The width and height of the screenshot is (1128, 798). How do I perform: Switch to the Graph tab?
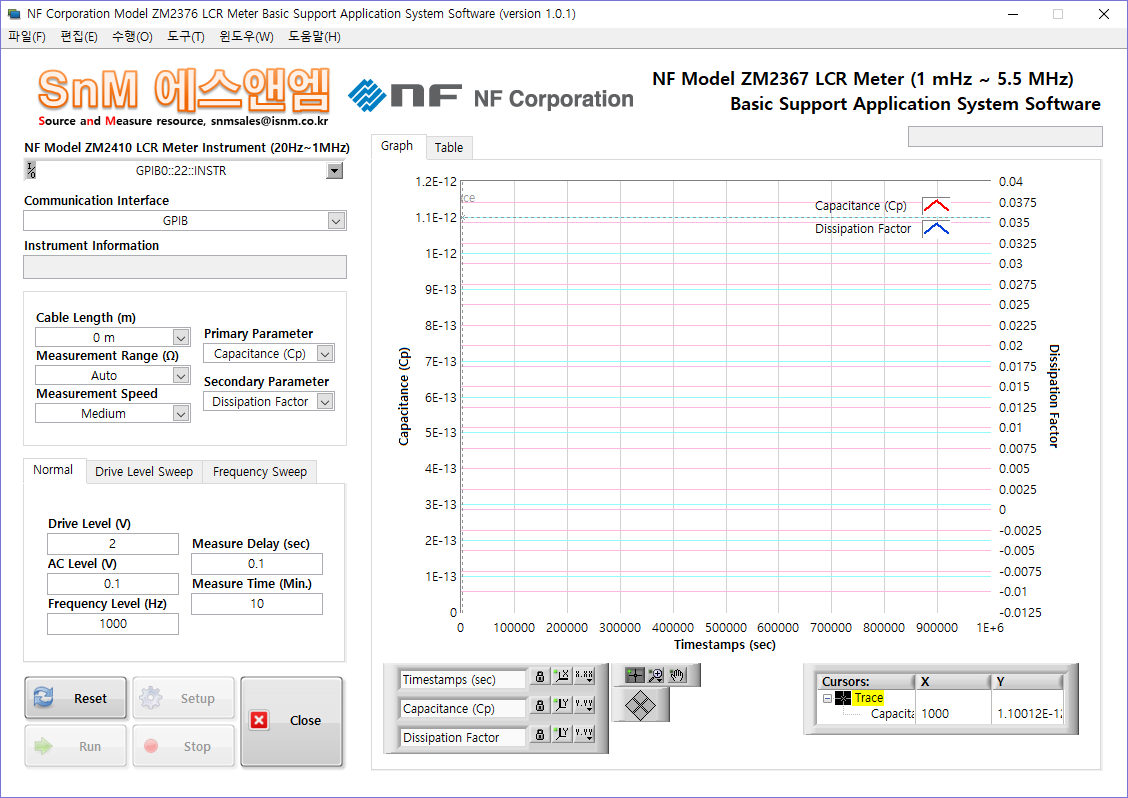(x=397, y=146)
